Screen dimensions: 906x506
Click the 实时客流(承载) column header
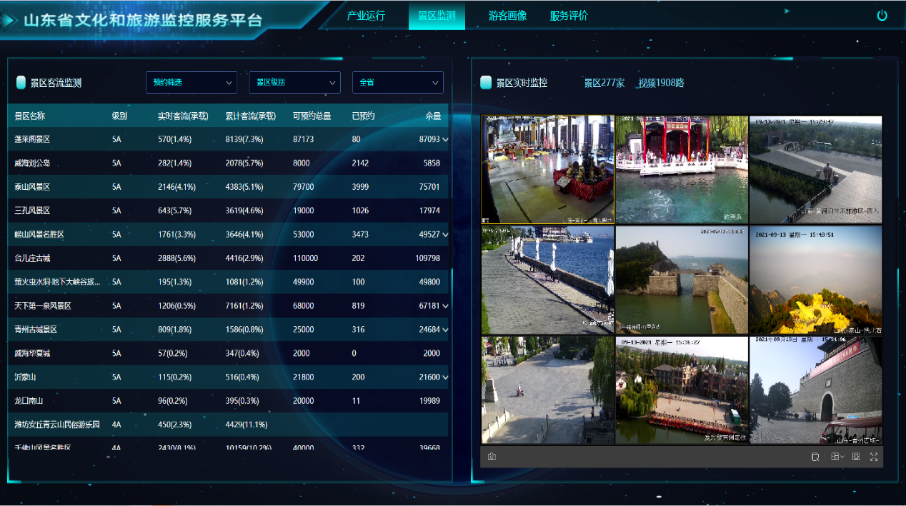pyautogui.click(x=183, y=116)
